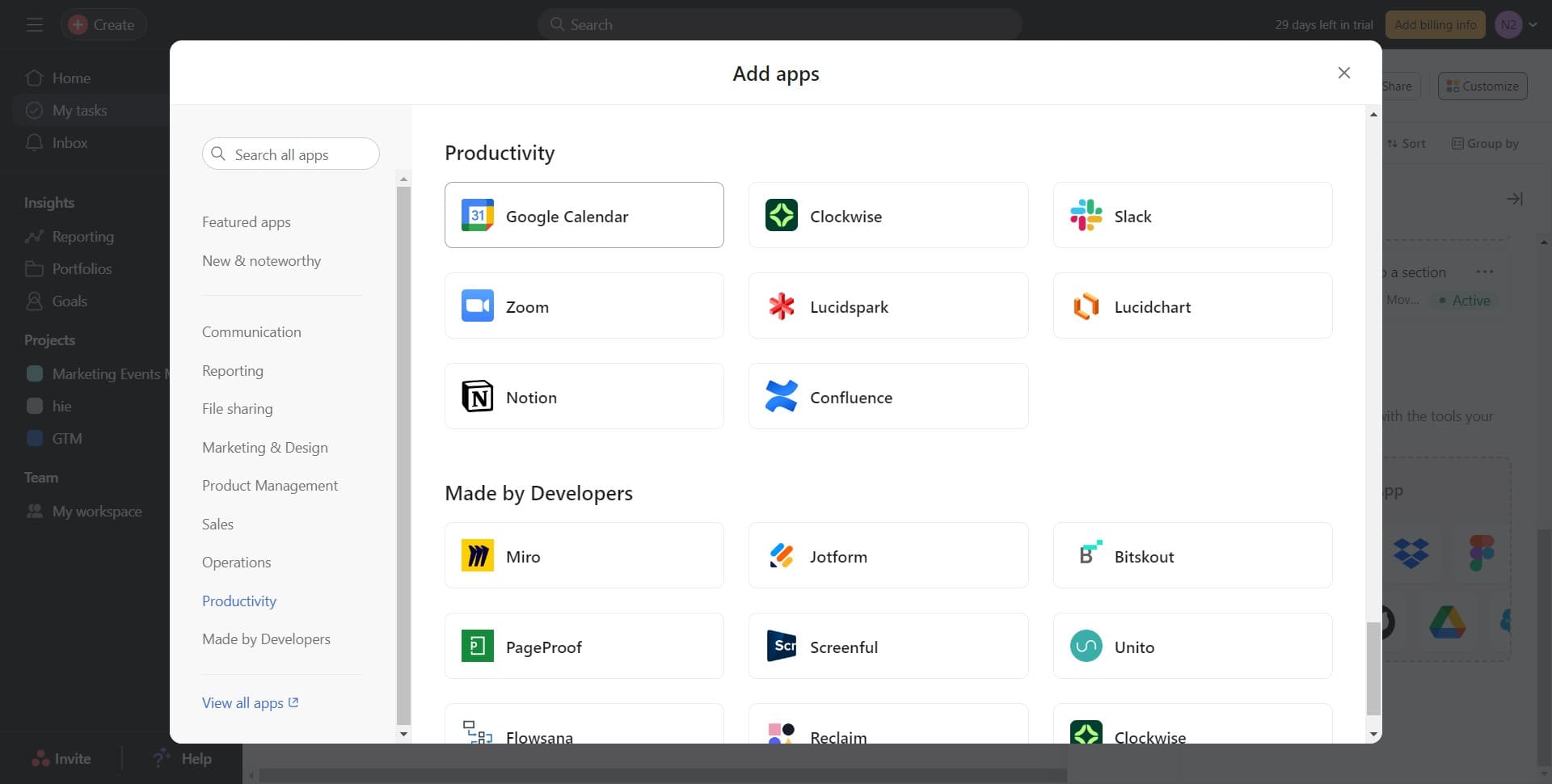Add the Miro app
Screen dimensions: 1552x784
tap(584, 555)
